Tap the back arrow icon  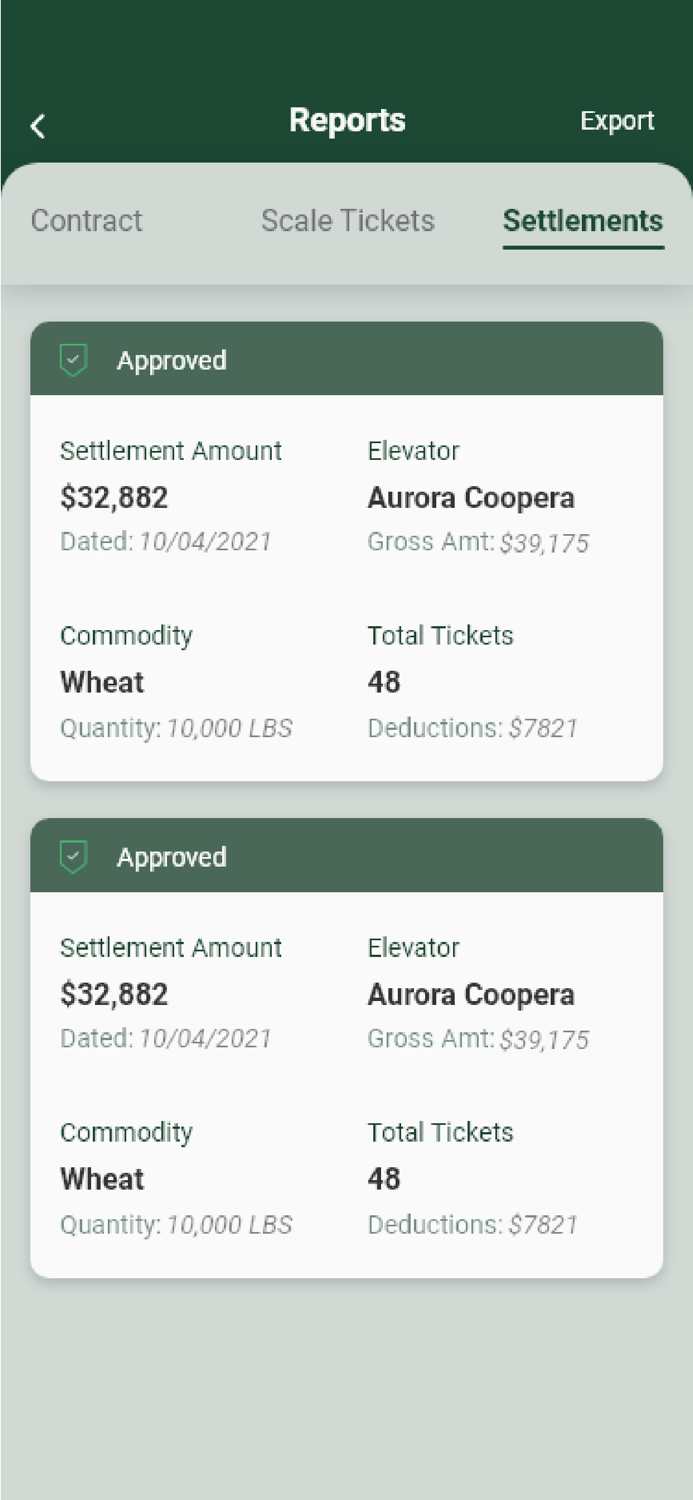pyautogui.click(x=38, y=126)
